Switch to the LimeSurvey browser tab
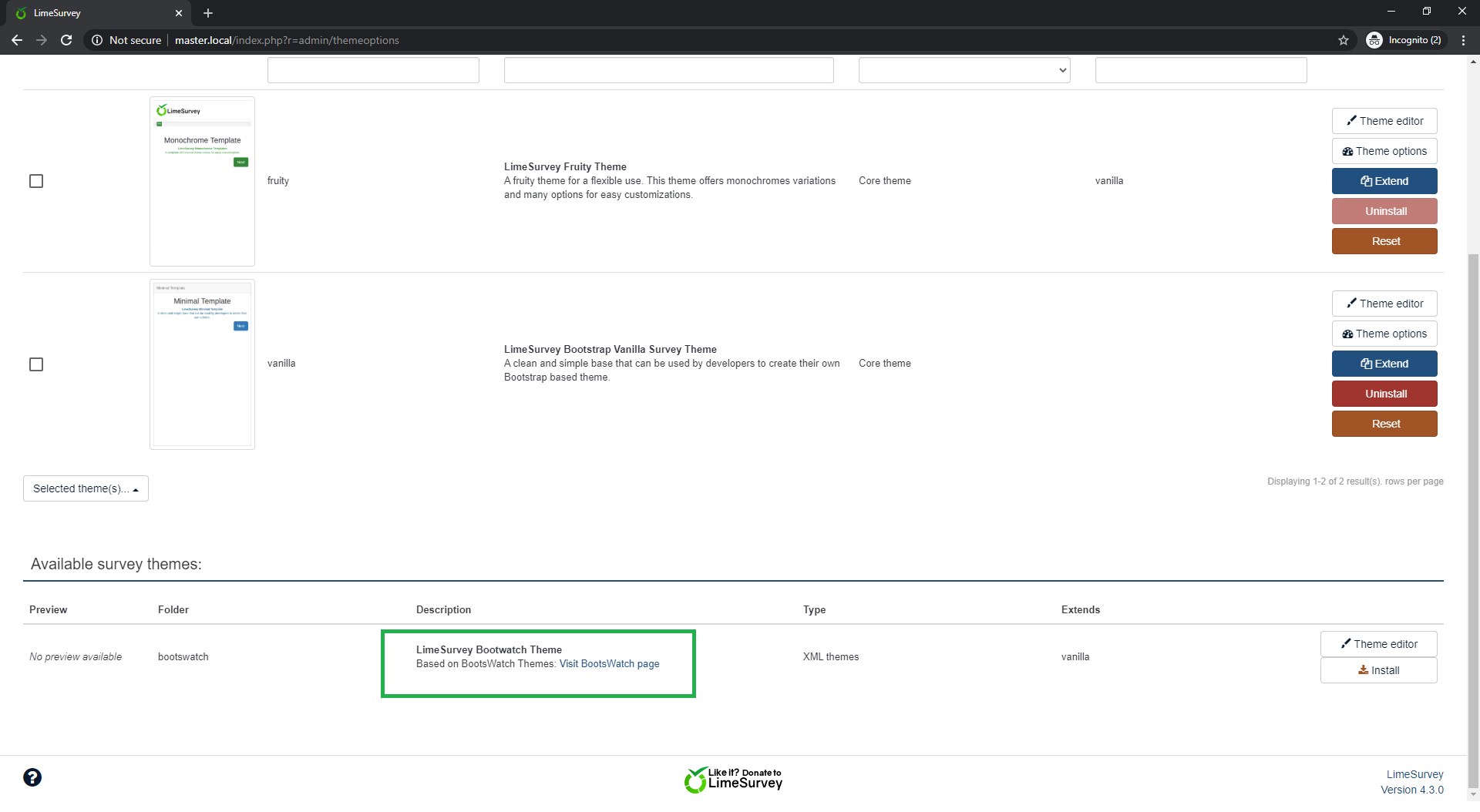Viewport: 1480px width, 812px height. (92, 13)
